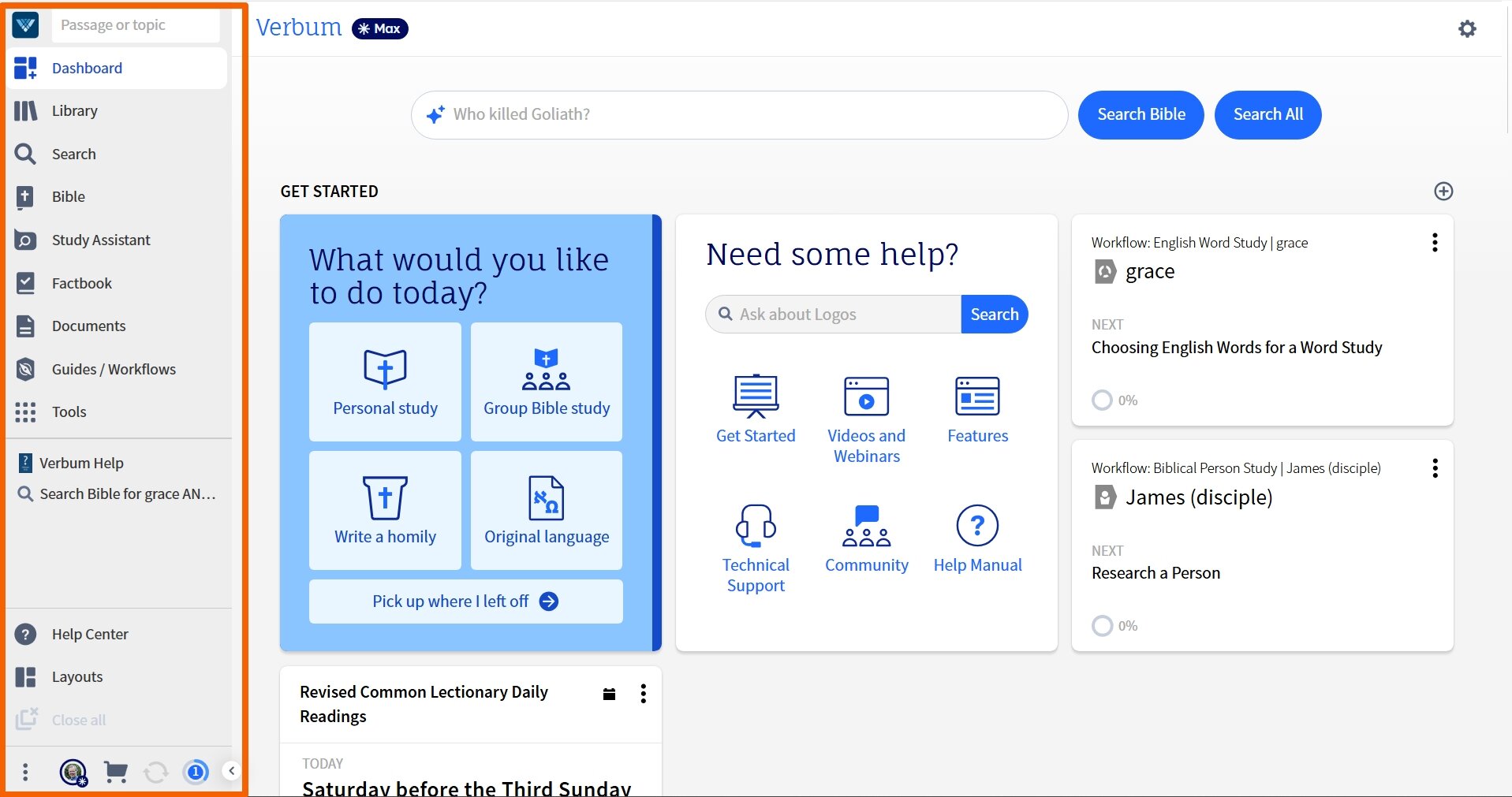Click the Close all icon
This screenshot has height=797, width=1512.
click(x=26, y=719)
